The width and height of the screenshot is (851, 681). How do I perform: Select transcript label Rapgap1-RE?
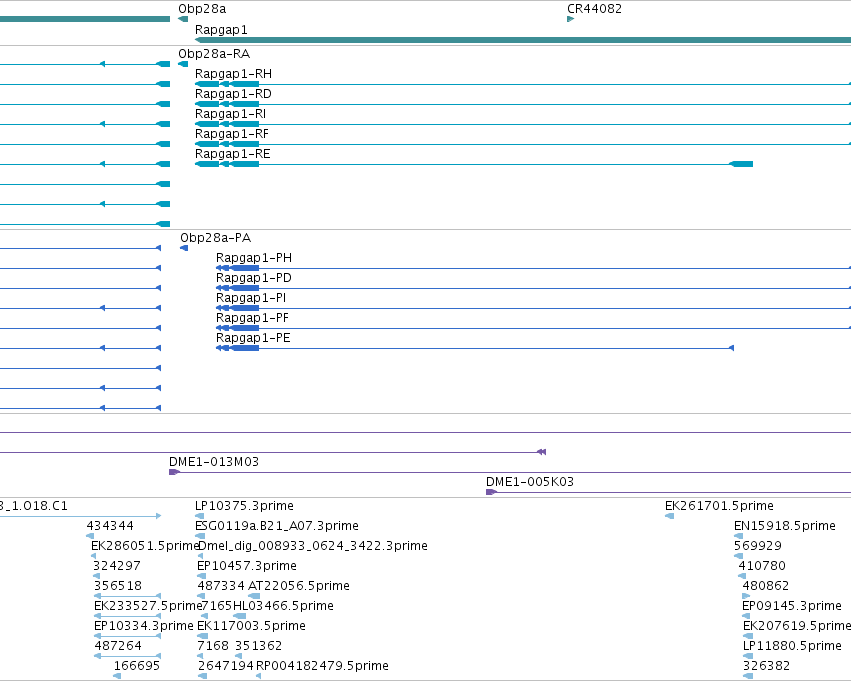232,154
